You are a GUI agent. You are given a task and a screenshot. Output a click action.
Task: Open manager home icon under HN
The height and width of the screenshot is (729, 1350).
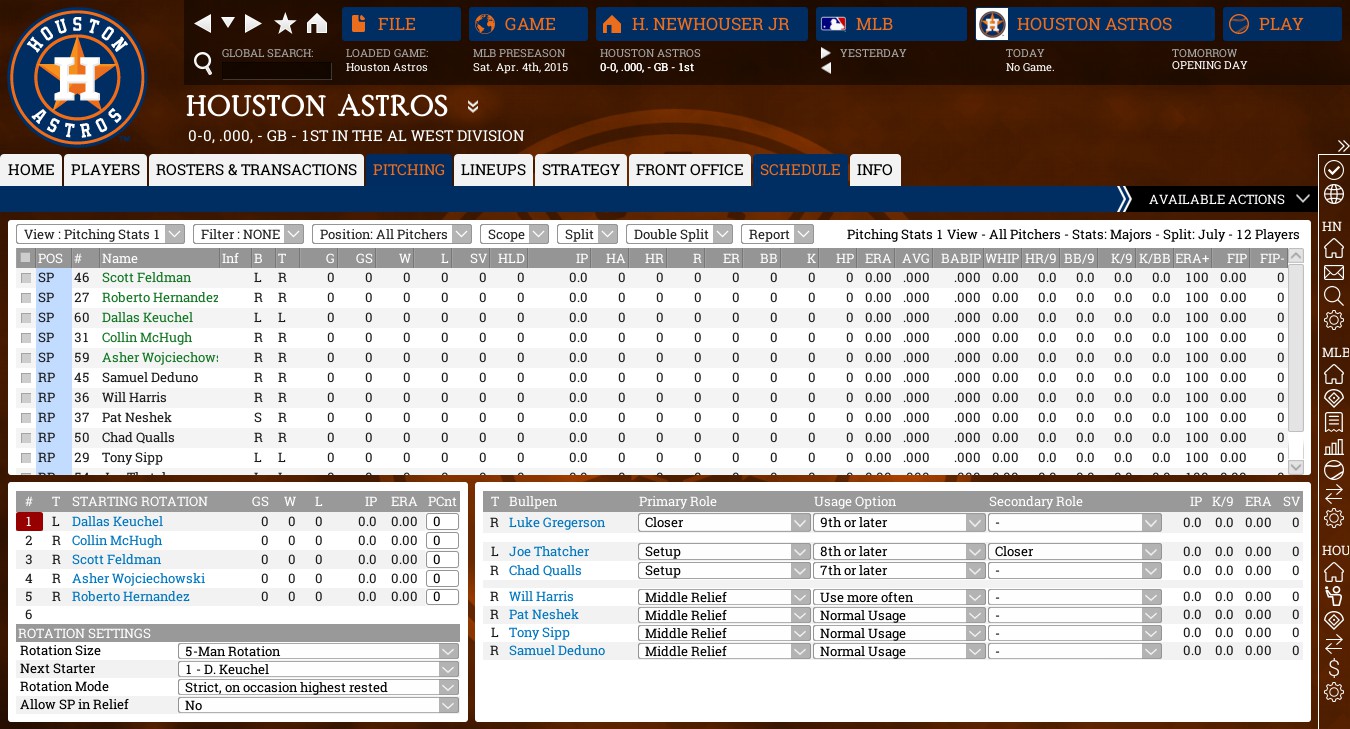(x=1333, y=249)
